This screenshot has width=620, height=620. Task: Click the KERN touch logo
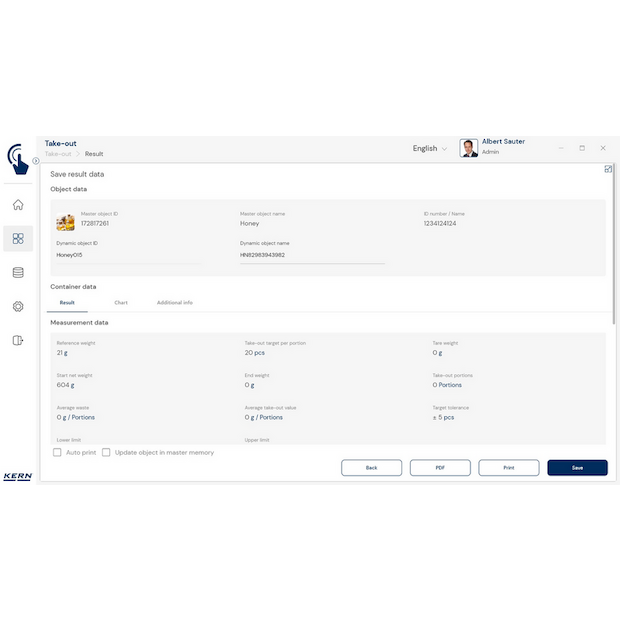tap(17, 158)
